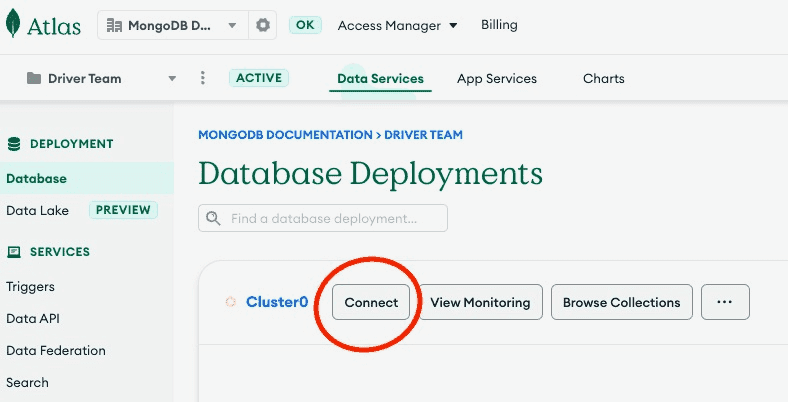Viewport: 788px width, 402px height.
Task: Click the OK status badge
Action: [x=305, y=25]
